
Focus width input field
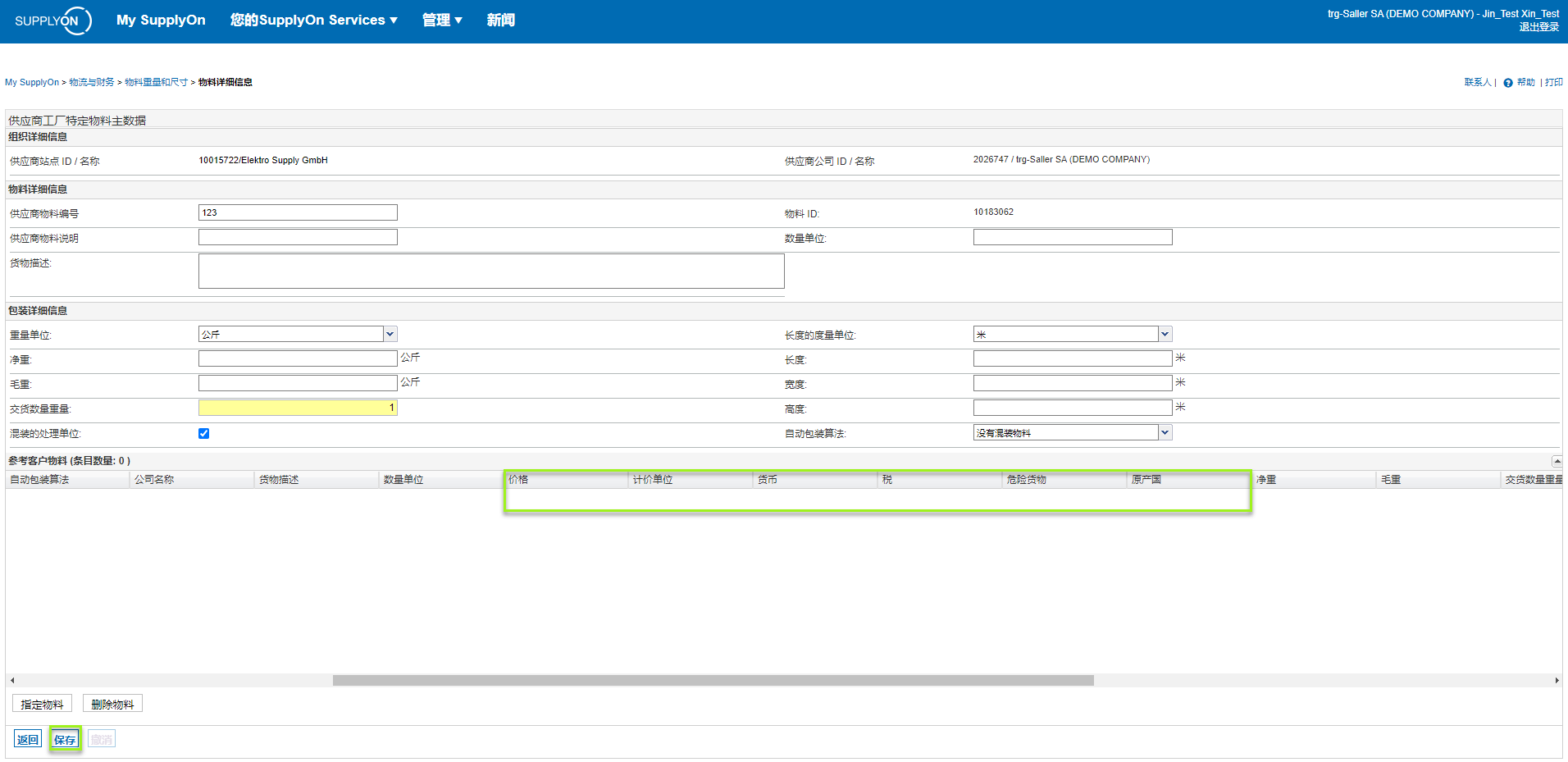[x=1073, y=383]
